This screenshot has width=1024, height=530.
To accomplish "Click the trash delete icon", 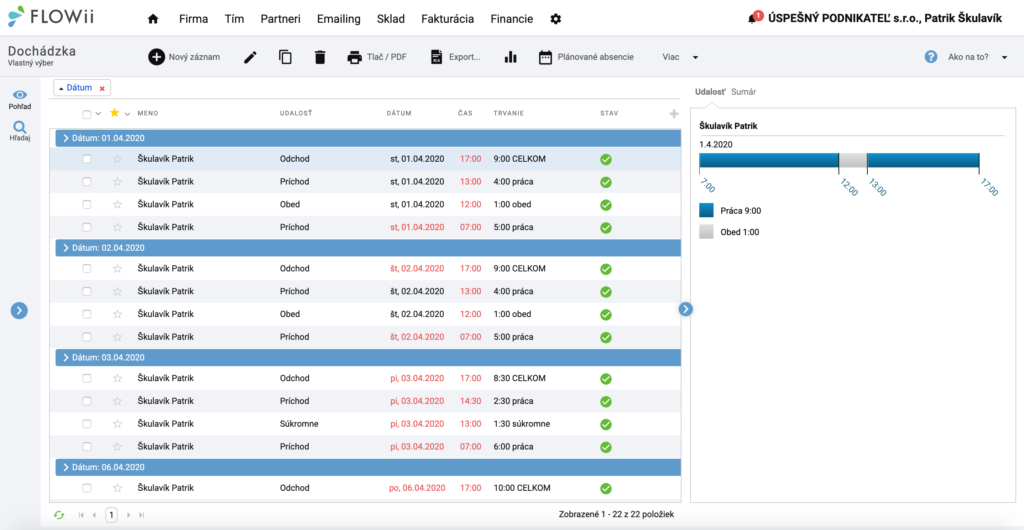I will [319, 57].
